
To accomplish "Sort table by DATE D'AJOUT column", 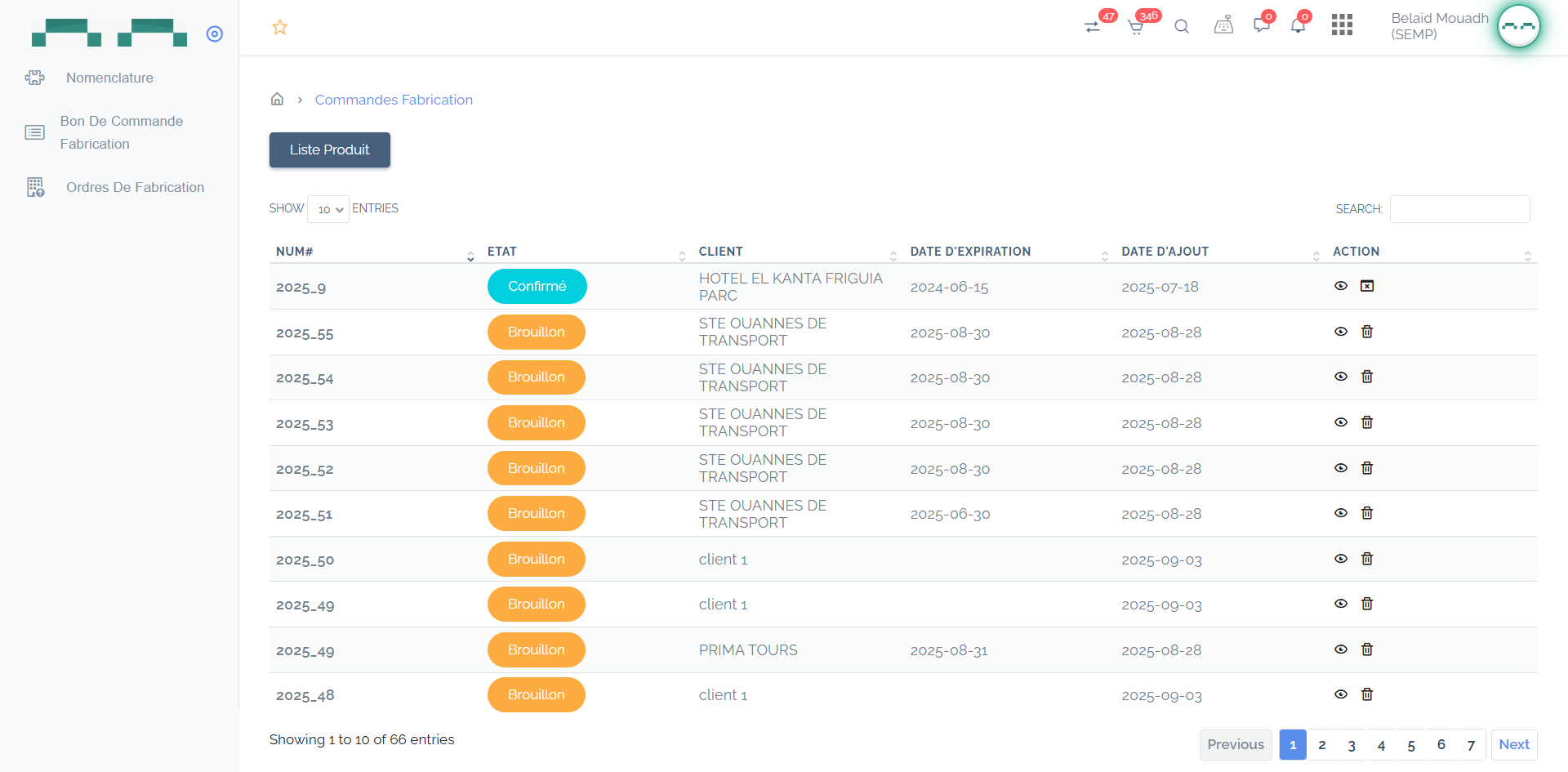I will tap(1221, 252).
